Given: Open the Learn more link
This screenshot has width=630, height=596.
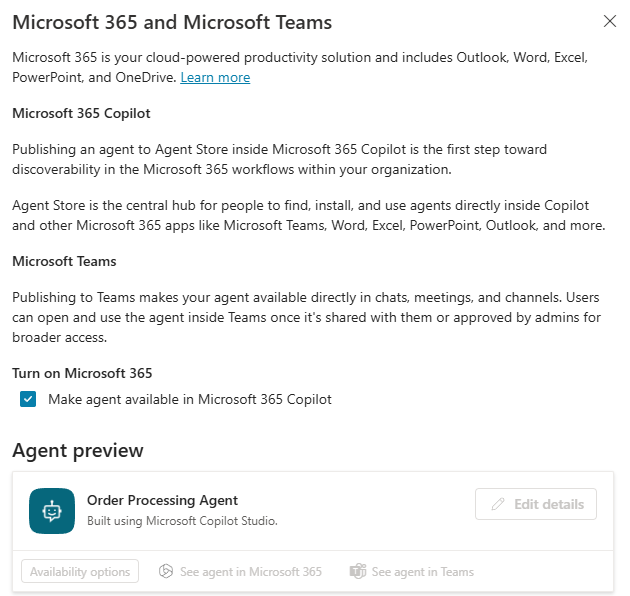Looking at the screenshot, I should (215, 77).
